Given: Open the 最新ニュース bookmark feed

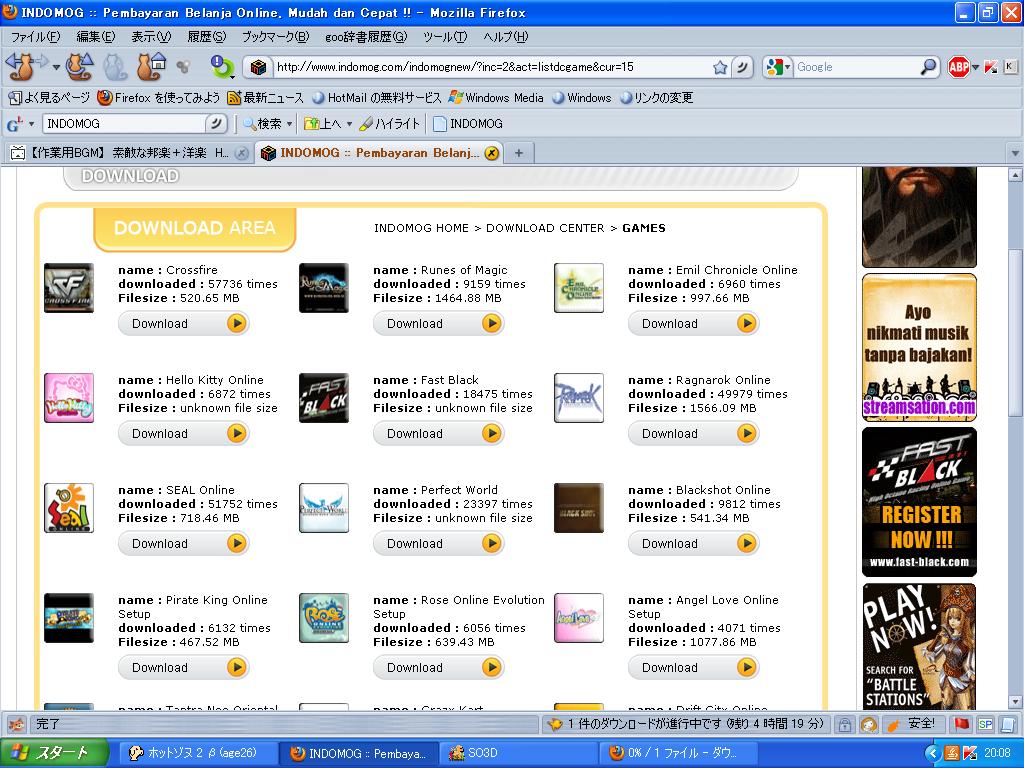Looking at the screenshot, I should 265,98.
